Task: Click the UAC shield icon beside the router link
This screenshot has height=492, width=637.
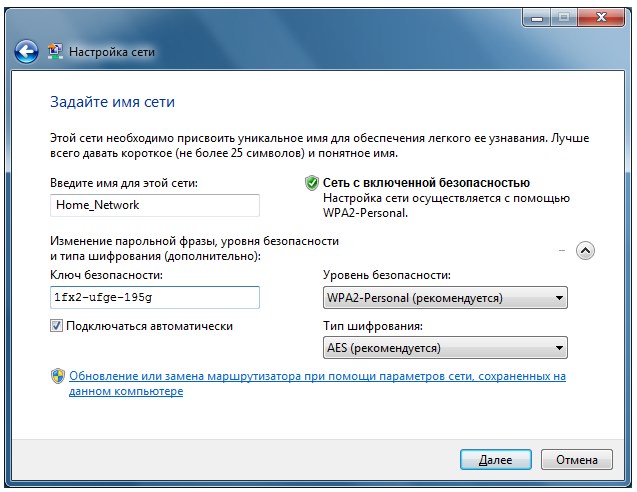Action: click(58, 376)
